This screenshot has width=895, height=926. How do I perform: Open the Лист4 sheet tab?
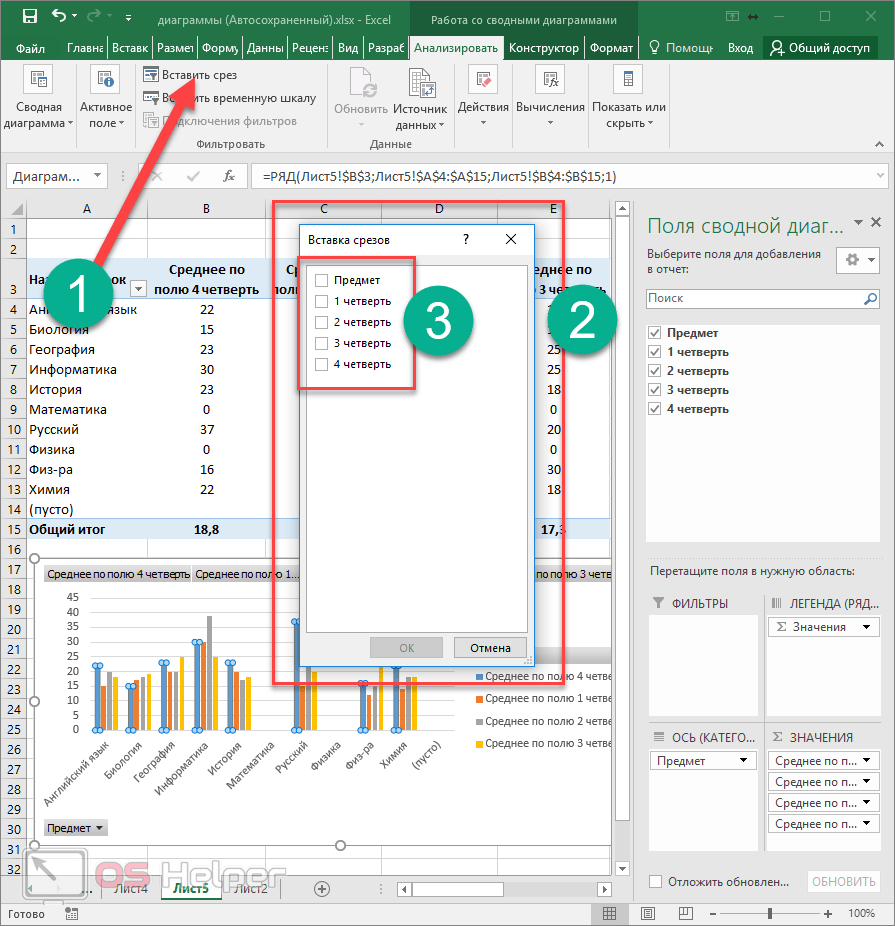click(130, 888)
